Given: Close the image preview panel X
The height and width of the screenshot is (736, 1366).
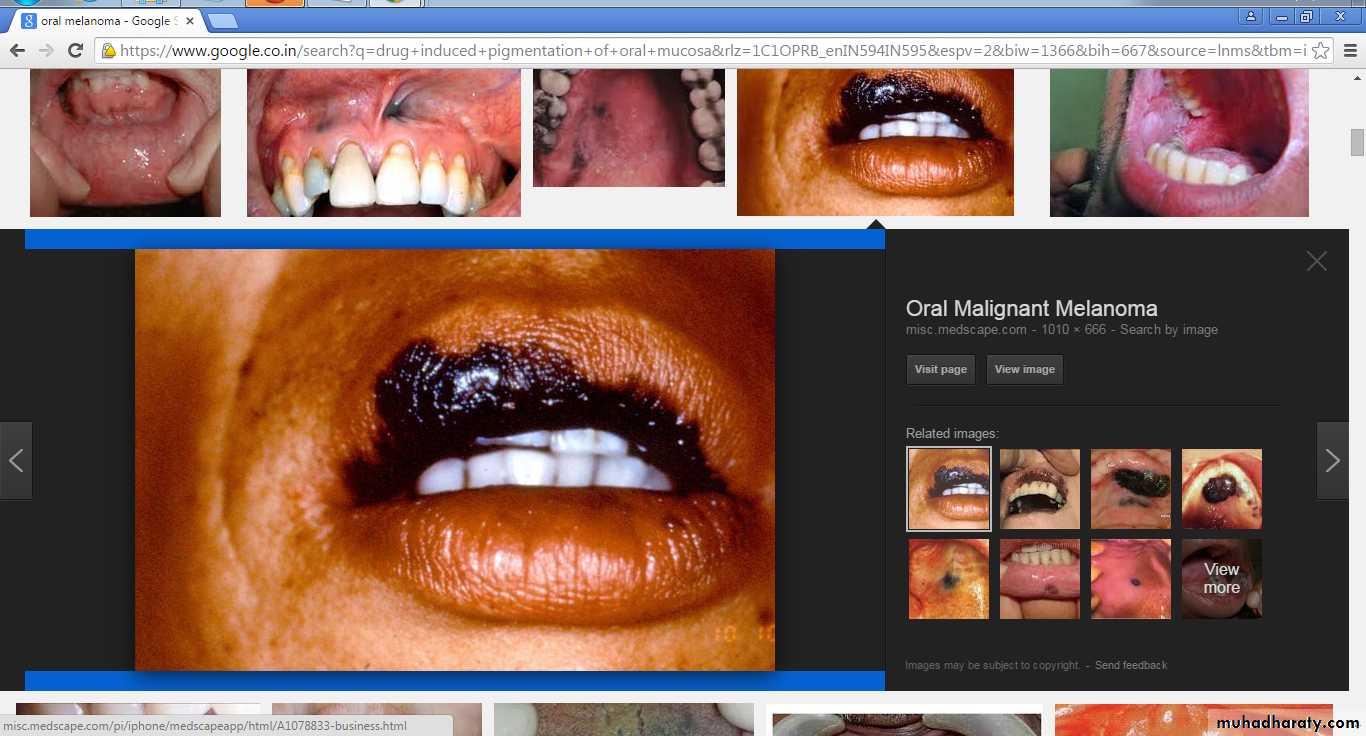Looking at the screenshot, I should [1316, 261].
